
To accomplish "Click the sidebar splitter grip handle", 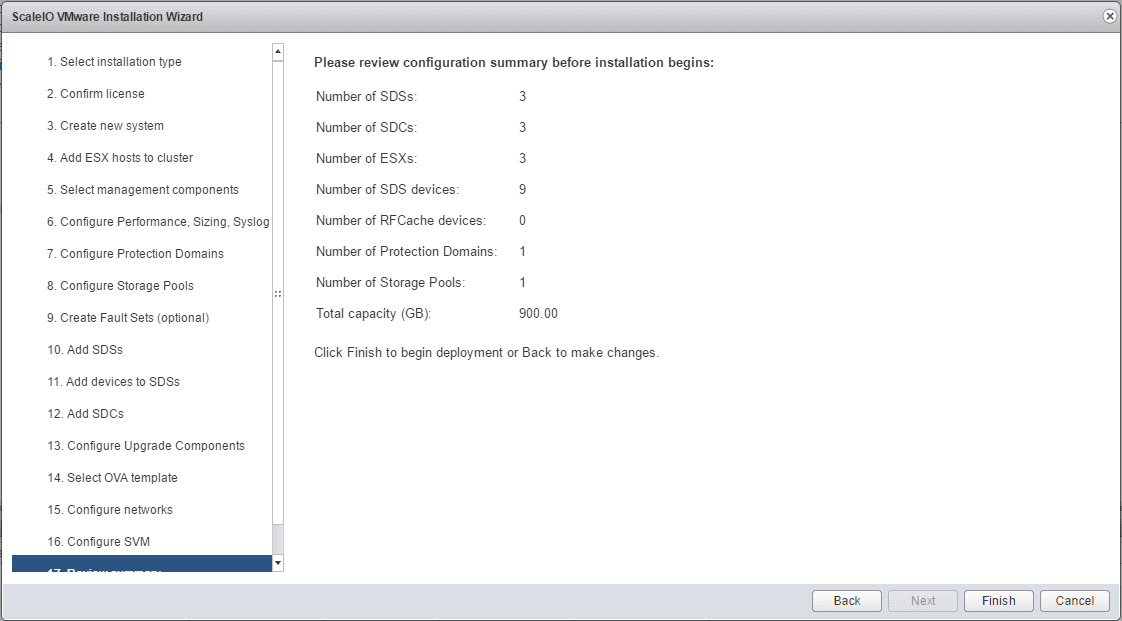I will [x=278, y=294].
